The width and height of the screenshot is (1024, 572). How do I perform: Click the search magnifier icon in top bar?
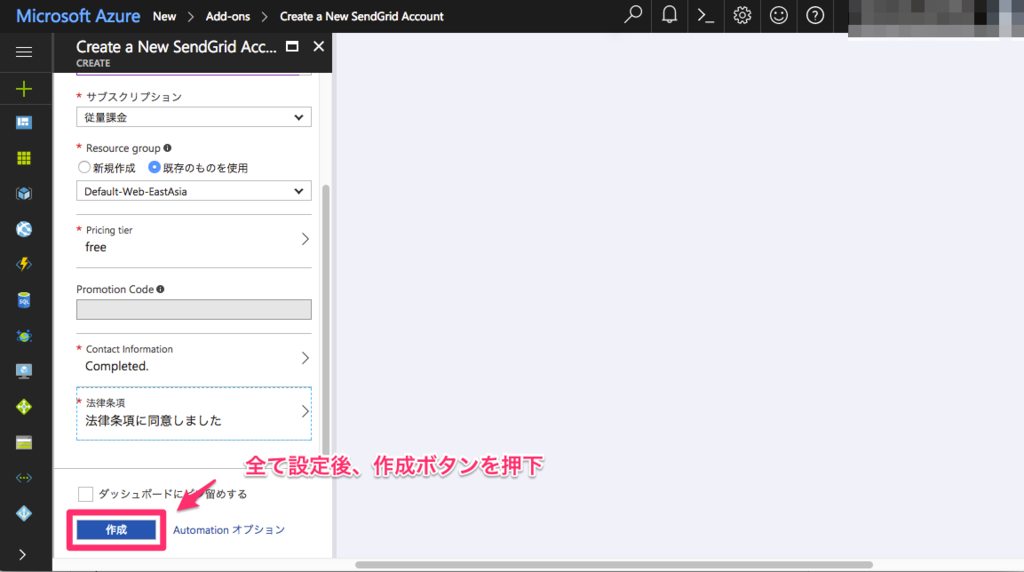(633, 15)
